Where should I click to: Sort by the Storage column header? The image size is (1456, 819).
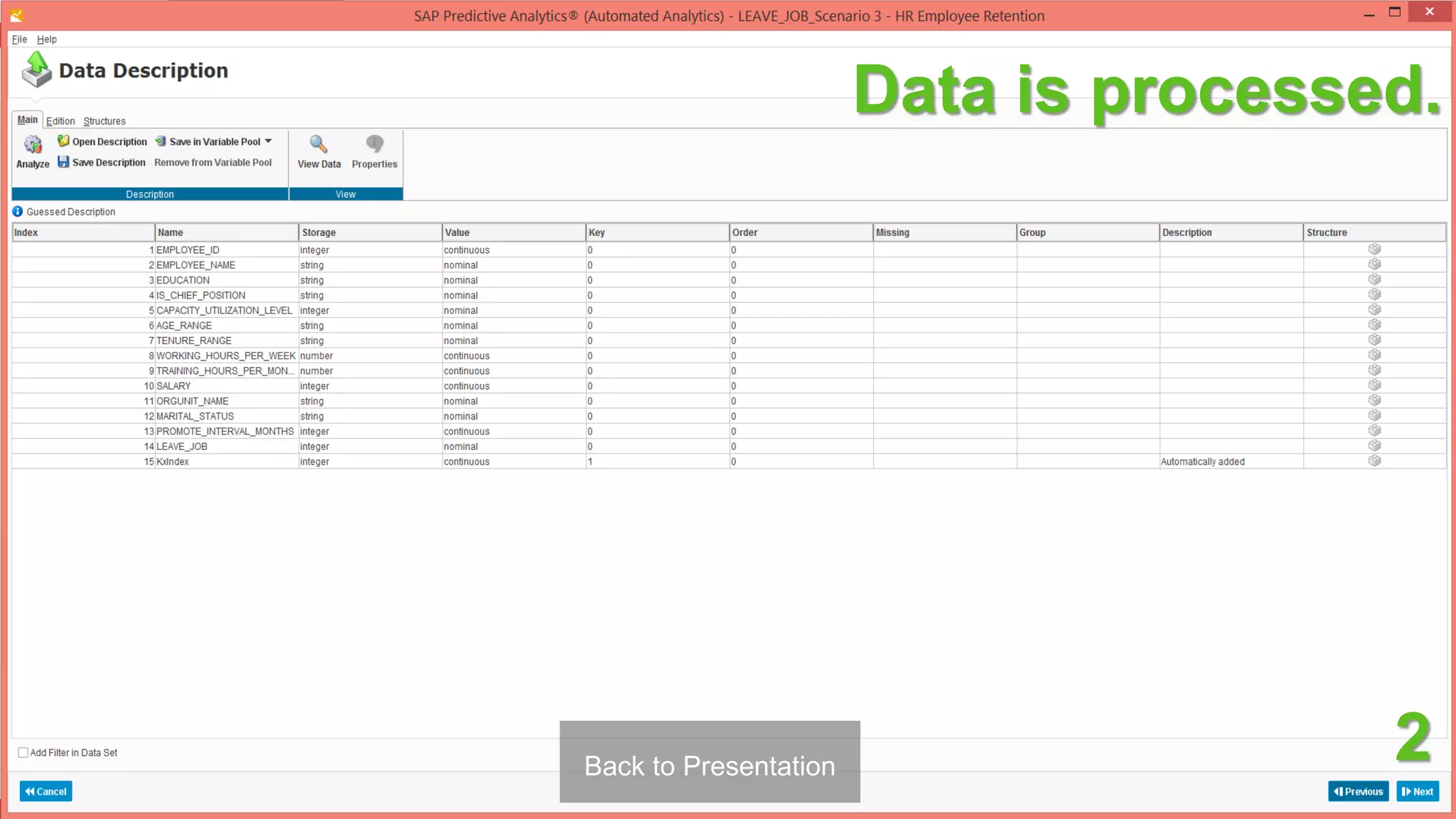pos(370,232)
